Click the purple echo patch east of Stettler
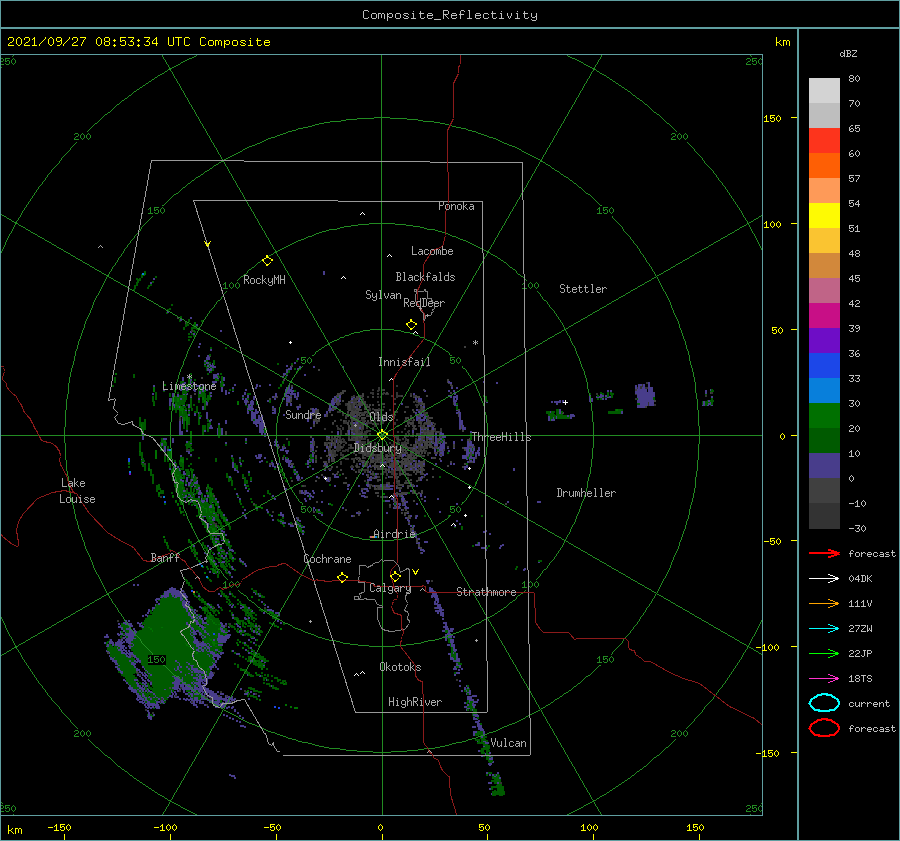Screen dimensions: 900x841 (645, 396)
